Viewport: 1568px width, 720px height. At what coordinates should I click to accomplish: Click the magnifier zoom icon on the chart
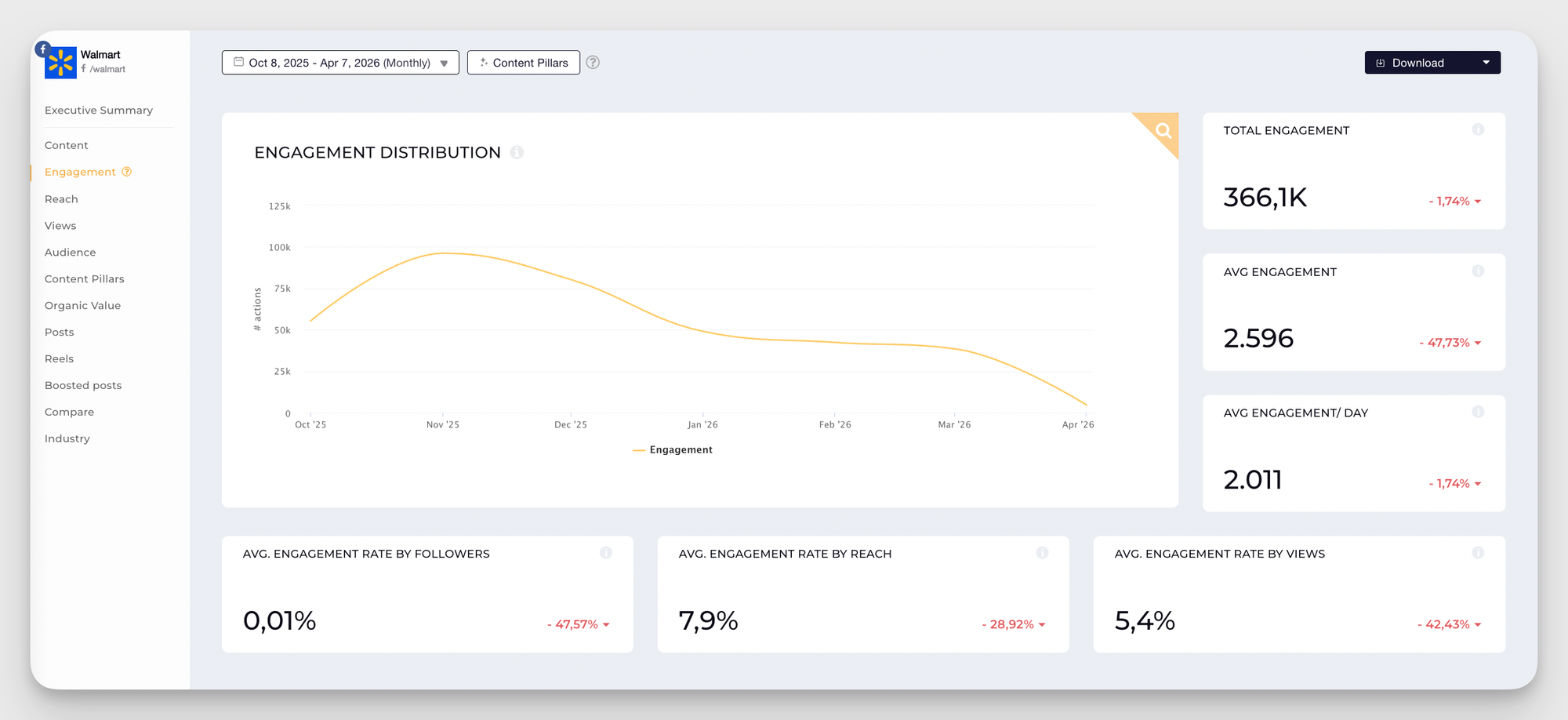[1162, 130]
